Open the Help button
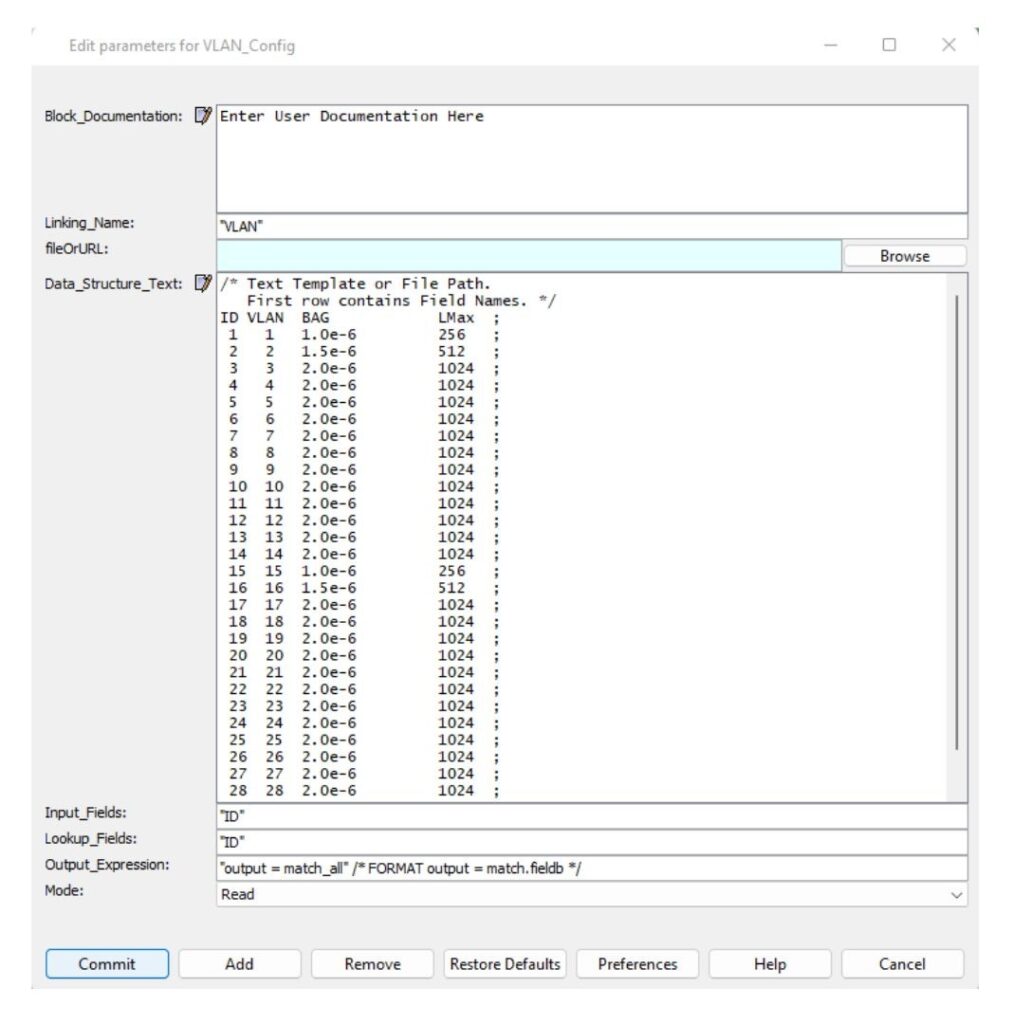The image size is (1013, 1024). (770, 964)
